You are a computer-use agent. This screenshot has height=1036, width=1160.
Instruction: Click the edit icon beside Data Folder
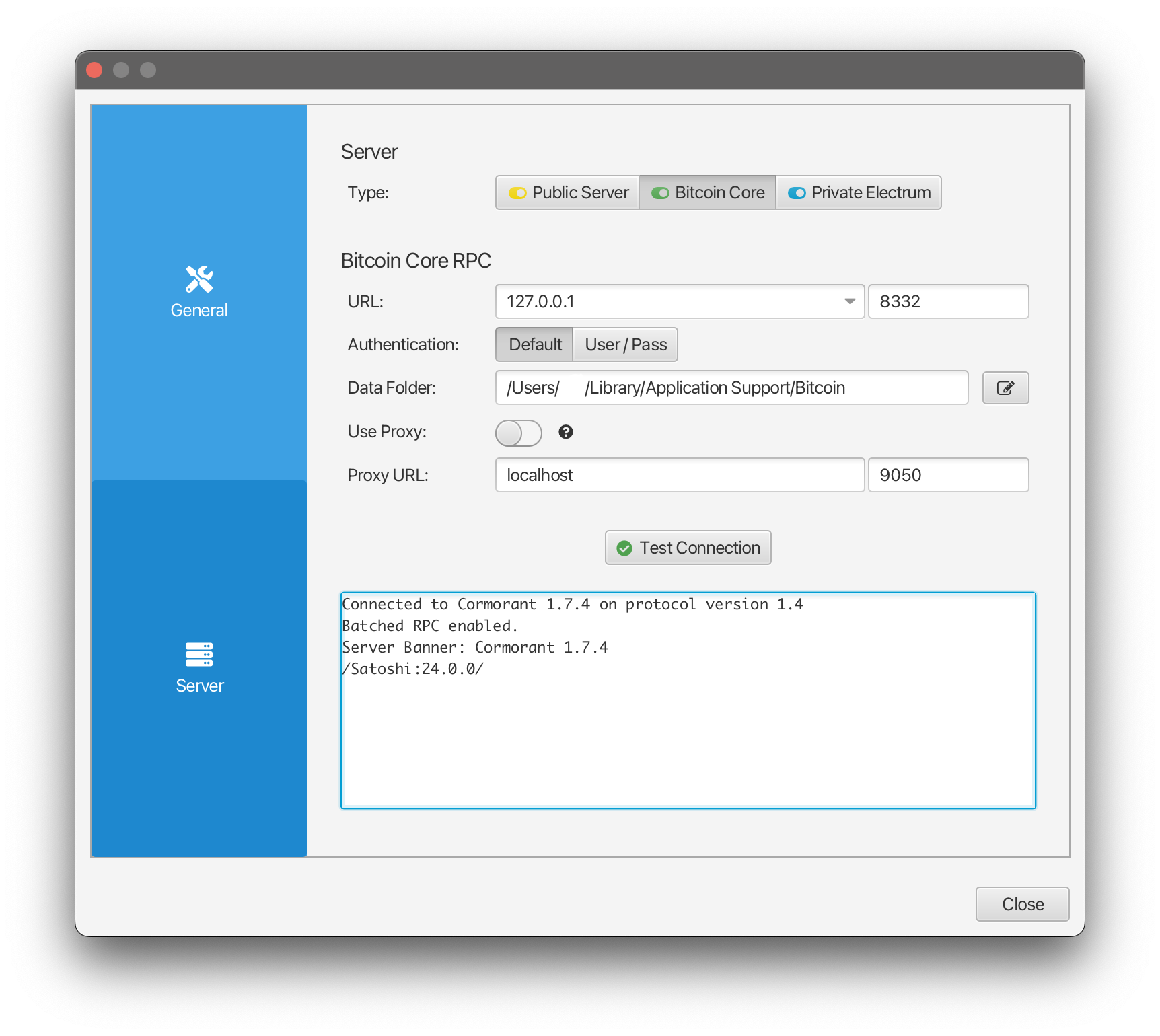pos(1005,387)
